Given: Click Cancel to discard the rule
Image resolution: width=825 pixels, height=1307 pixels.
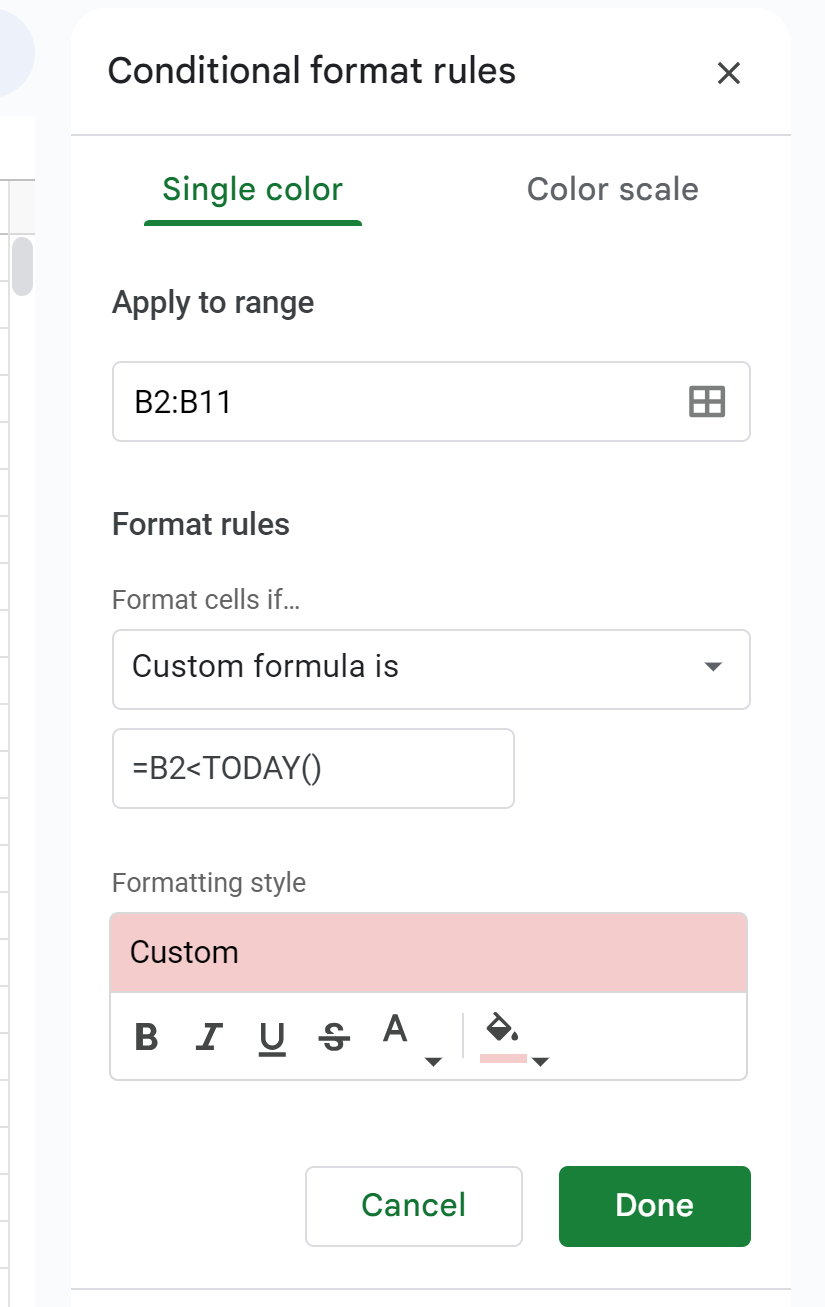Looking at the screenshot, I should (413, 1205).
